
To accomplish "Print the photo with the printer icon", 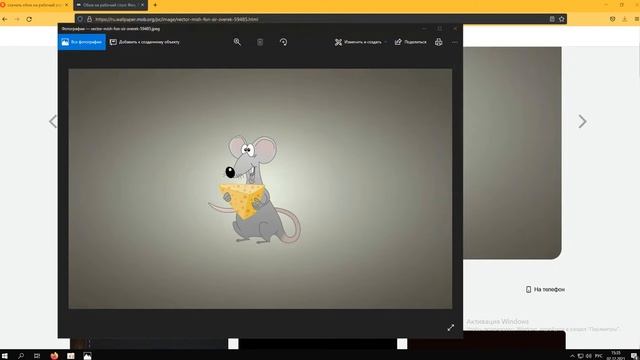I will pyautogui.click(x=438, y=42).
